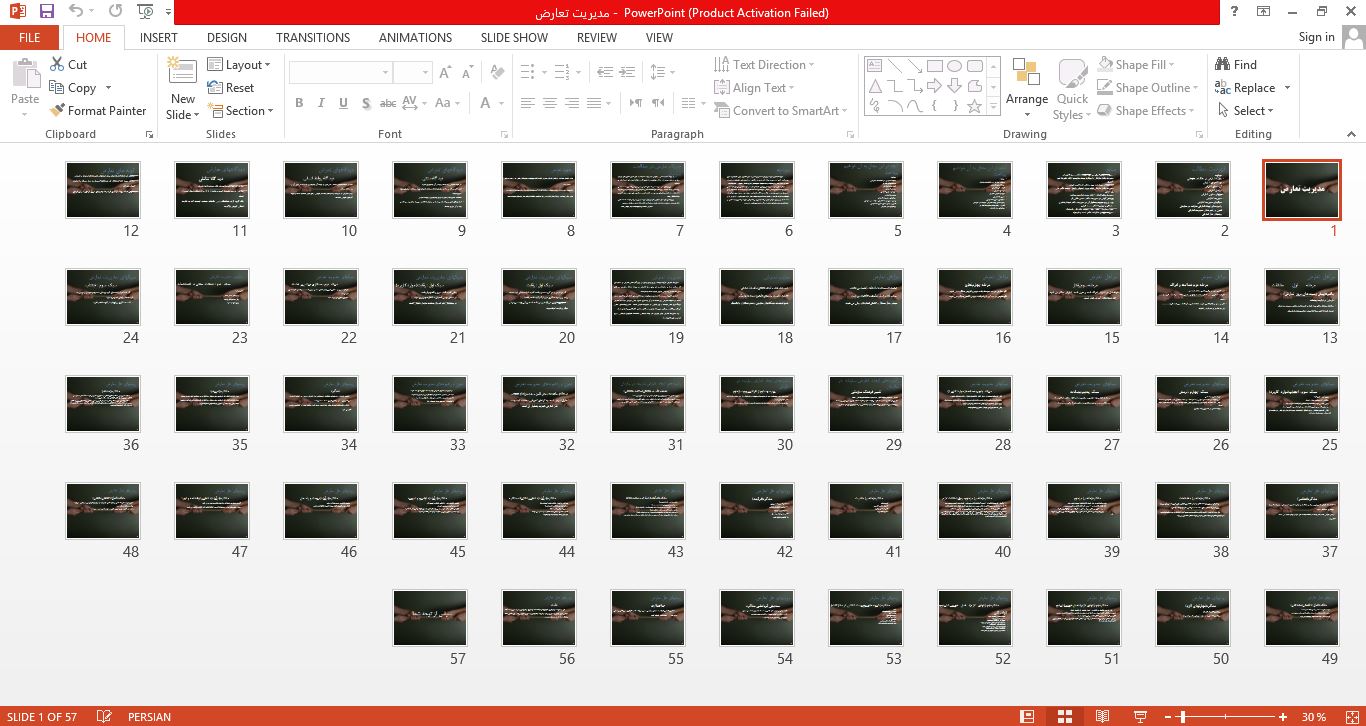Open the Copy dropdown arrow
The height and width of the screenshot is (726, 1366).
point(108,88)
